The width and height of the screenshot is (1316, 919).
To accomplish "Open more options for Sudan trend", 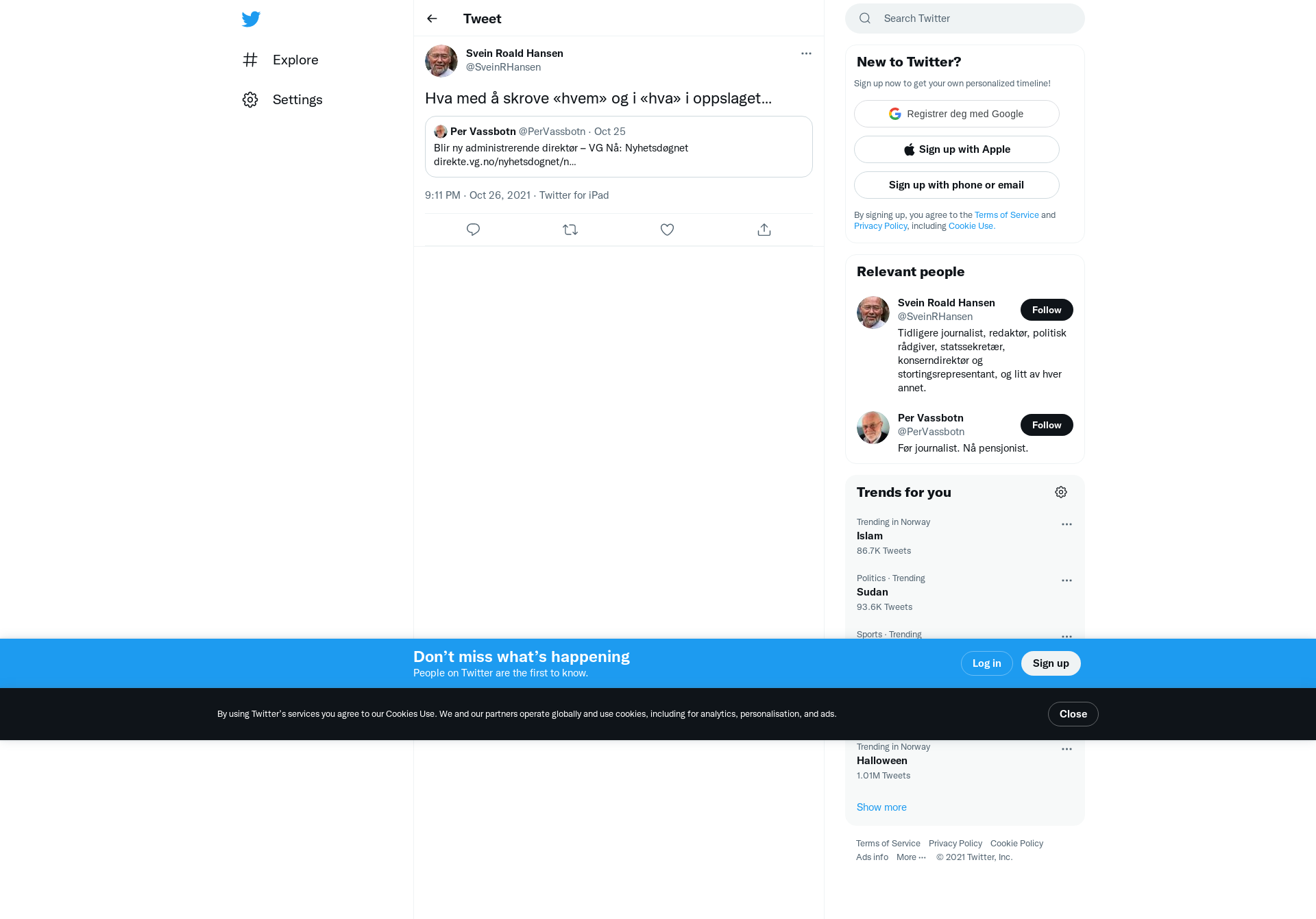I will [x=1067, y=580].
